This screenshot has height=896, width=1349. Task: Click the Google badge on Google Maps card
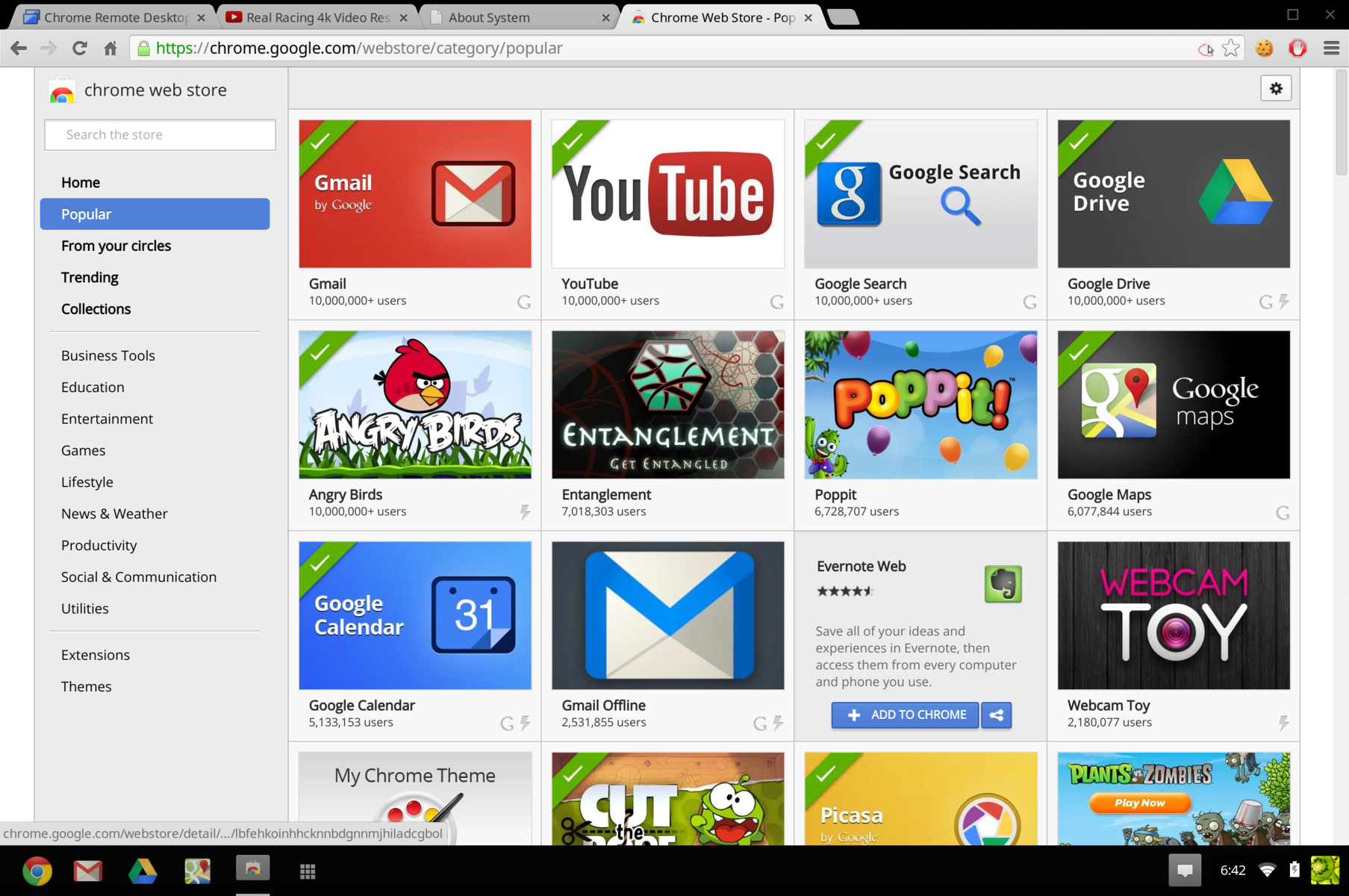1283,512
